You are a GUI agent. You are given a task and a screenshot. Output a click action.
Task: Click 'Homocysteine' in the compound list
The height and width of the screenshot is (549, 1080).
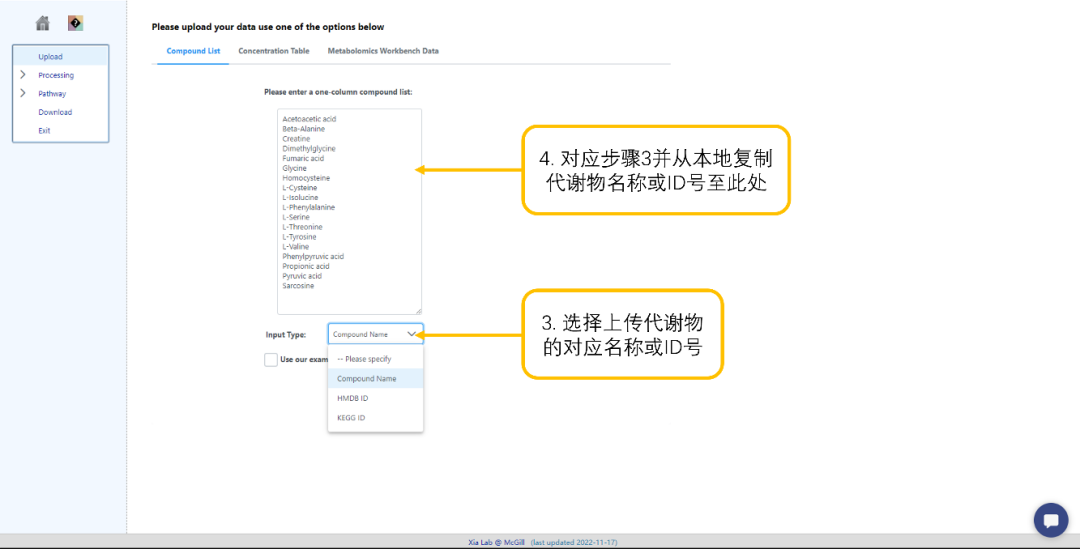pyautogui.click(x=306, y=178)
